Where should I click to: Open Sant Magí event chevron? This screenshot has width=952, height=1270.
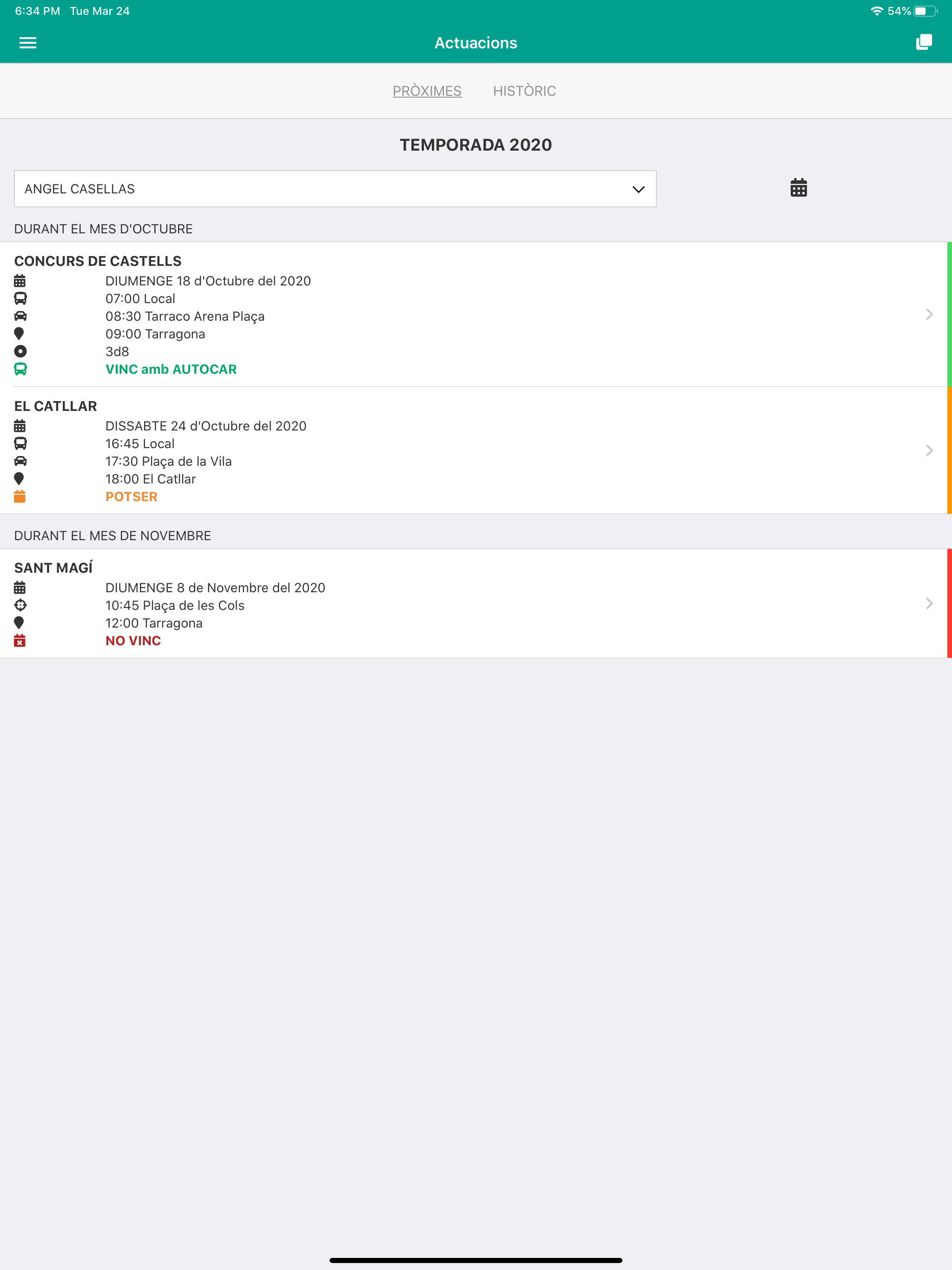point(929,603)
